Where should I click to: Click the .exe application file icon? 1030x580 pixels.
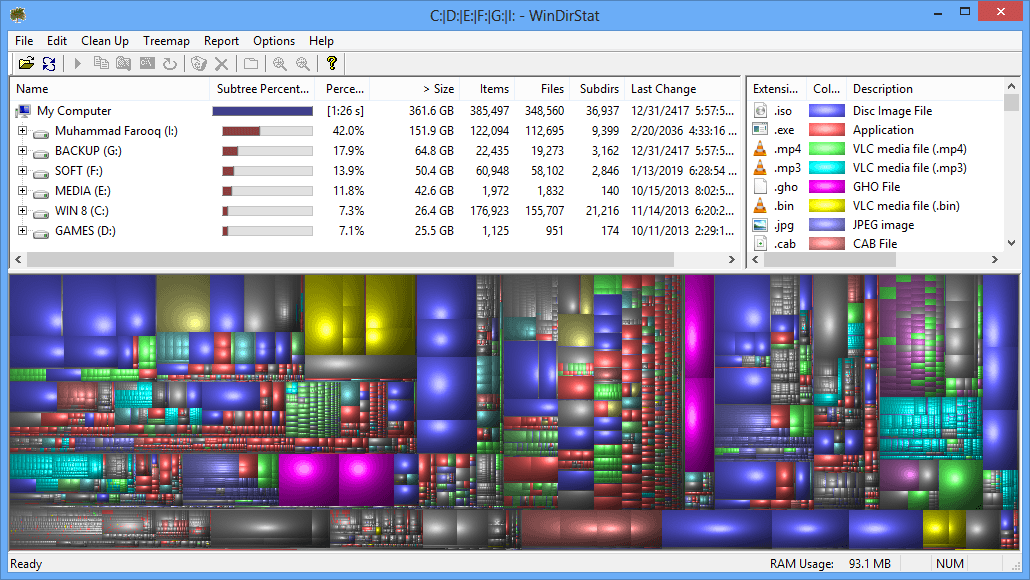tap(760, 129)
